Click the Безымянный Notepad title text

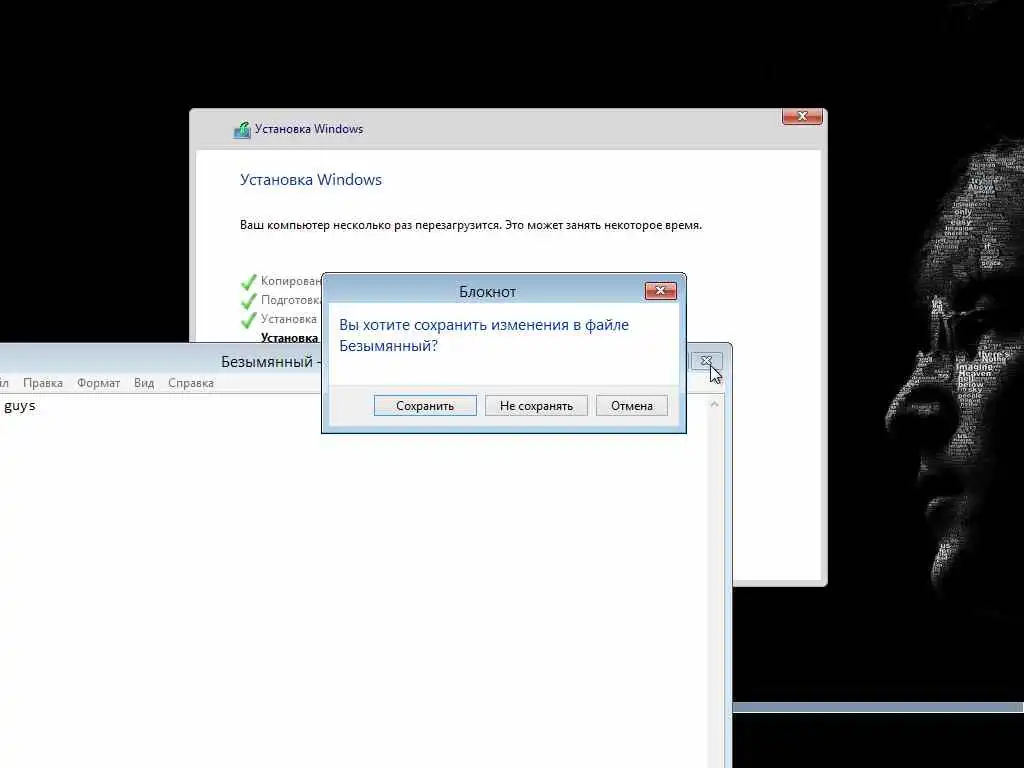[x=266, y=362]
